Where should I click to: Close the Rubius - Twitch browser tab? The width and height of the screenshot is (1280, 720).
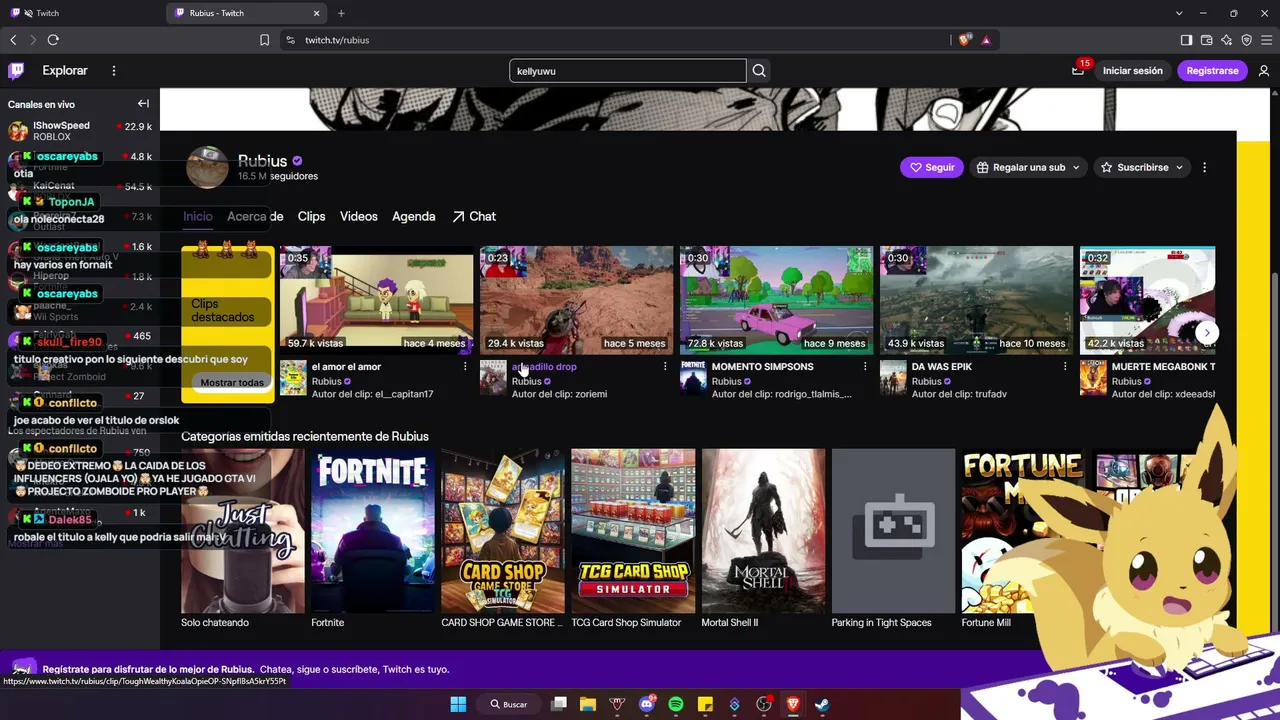(317, 13)
